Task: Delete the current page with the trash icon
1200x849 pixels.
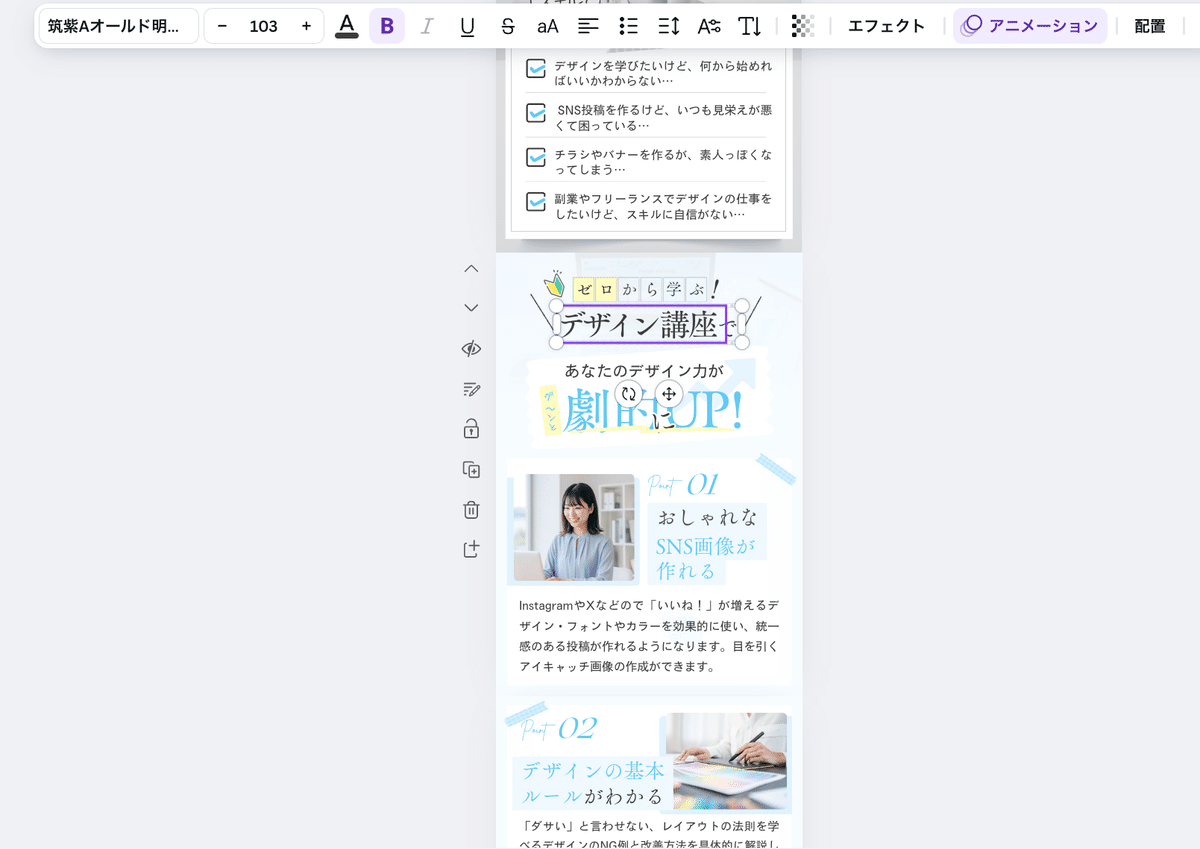Action: (470, 509)
